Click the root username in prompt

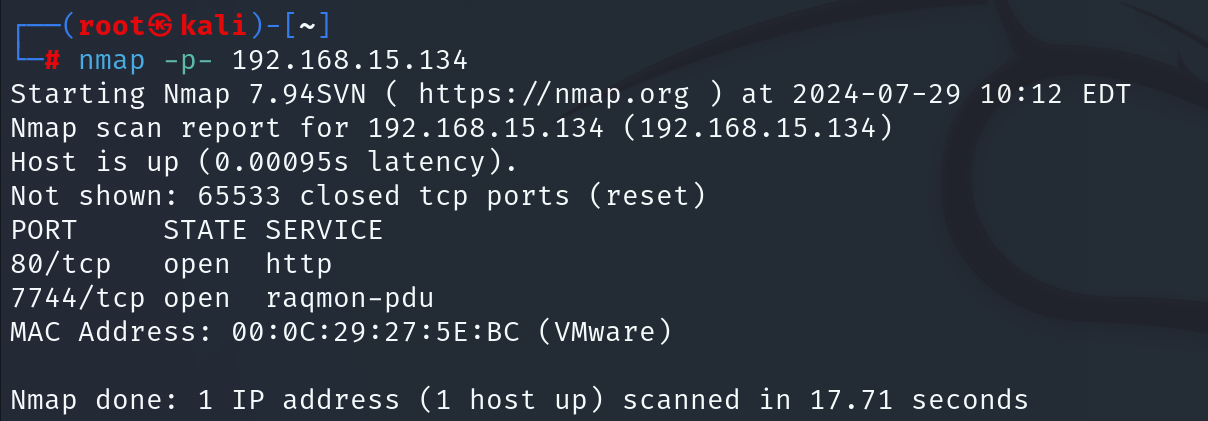(110, 24)
